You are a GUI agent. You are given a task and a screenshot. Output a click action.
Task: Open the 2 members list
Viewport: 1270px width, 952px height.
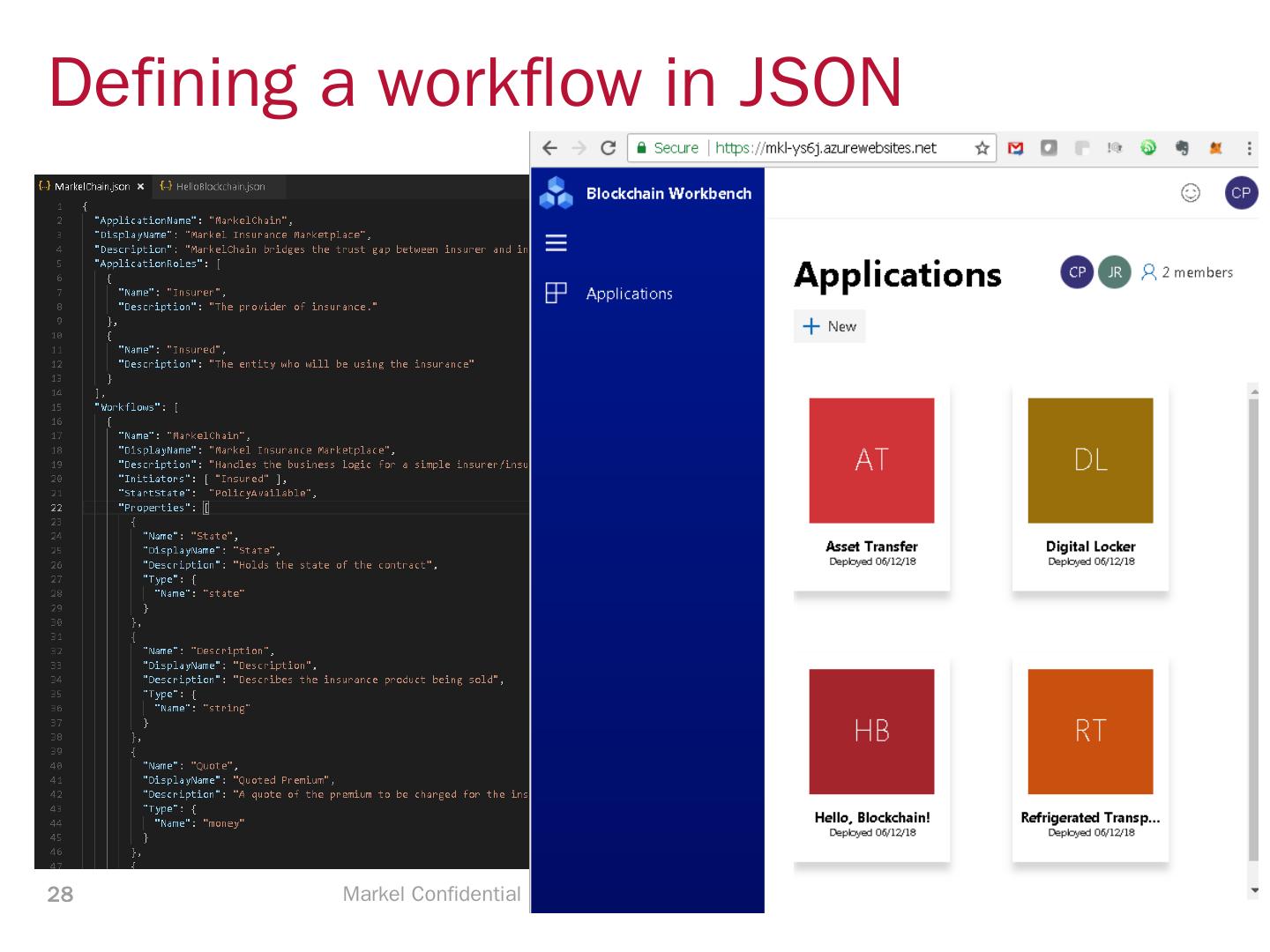(x=1187, y=272)
